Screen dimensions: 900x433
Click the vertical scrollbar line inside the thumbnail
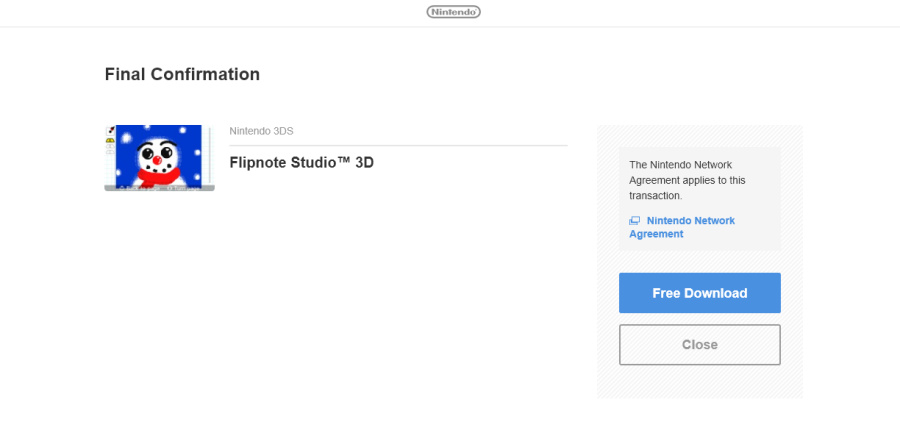click(210, 155)
